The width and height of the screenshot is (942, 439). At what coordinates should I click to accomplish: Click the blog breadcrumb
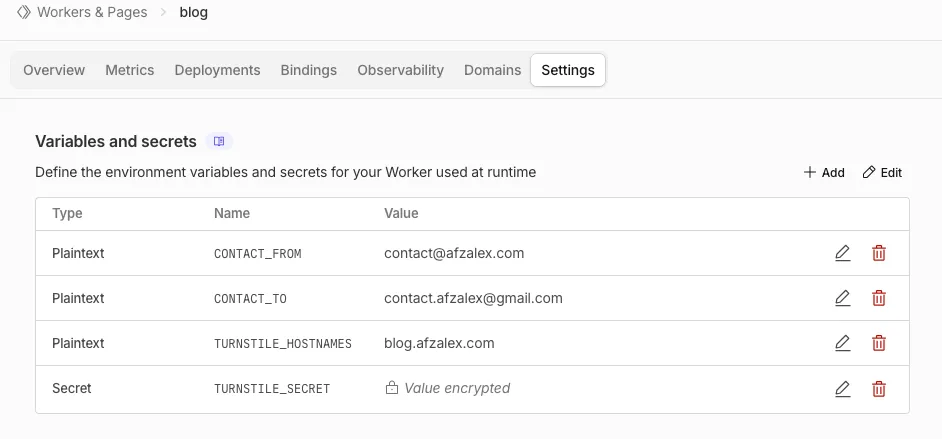coord(193,12)
